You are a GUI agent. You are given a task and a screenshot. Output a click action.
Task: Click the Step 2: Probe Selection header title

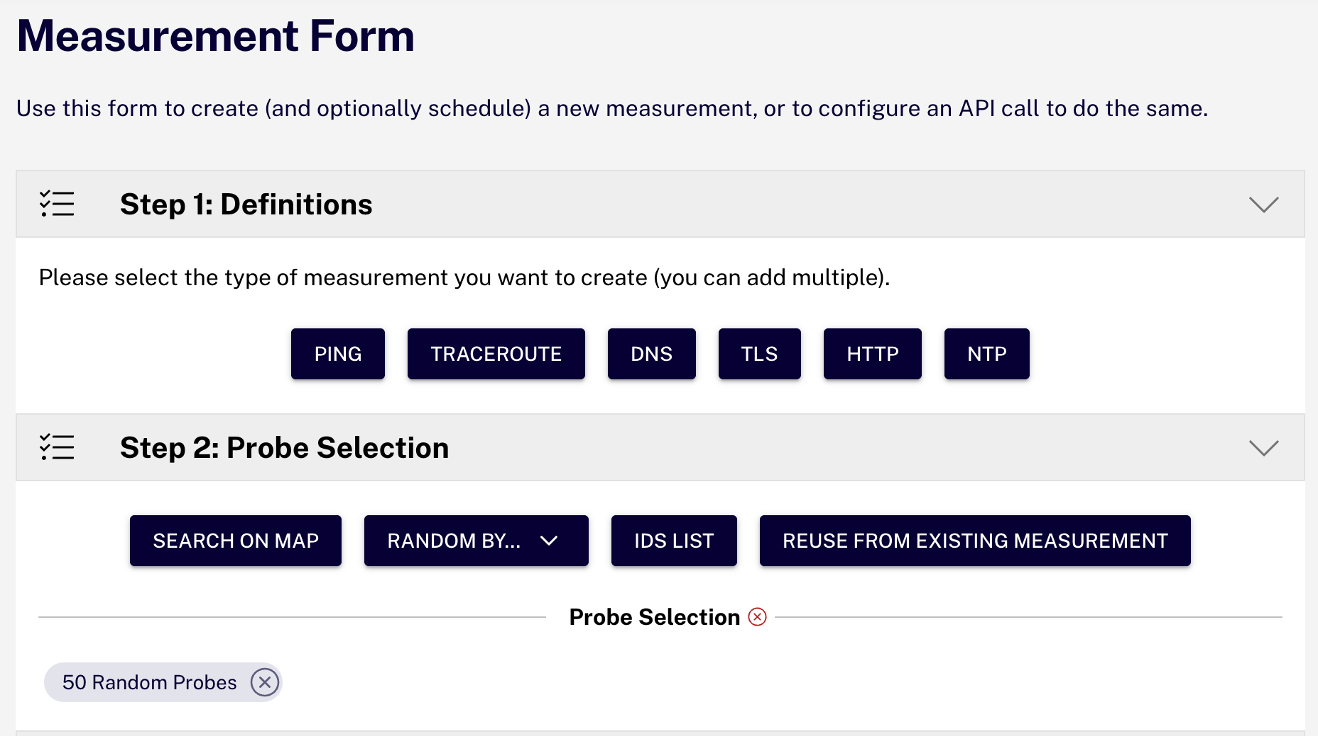(284, 447)
